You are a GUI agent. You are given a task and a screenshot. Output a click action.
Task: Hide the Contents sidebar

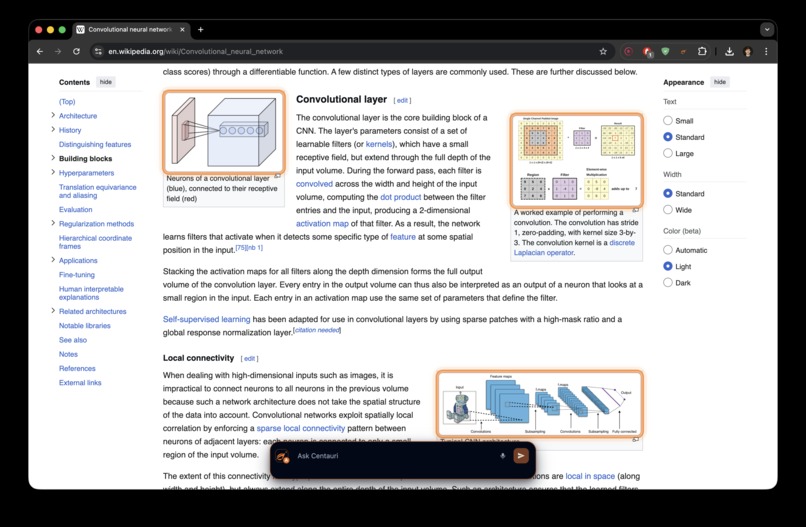[x=106, y=82]
